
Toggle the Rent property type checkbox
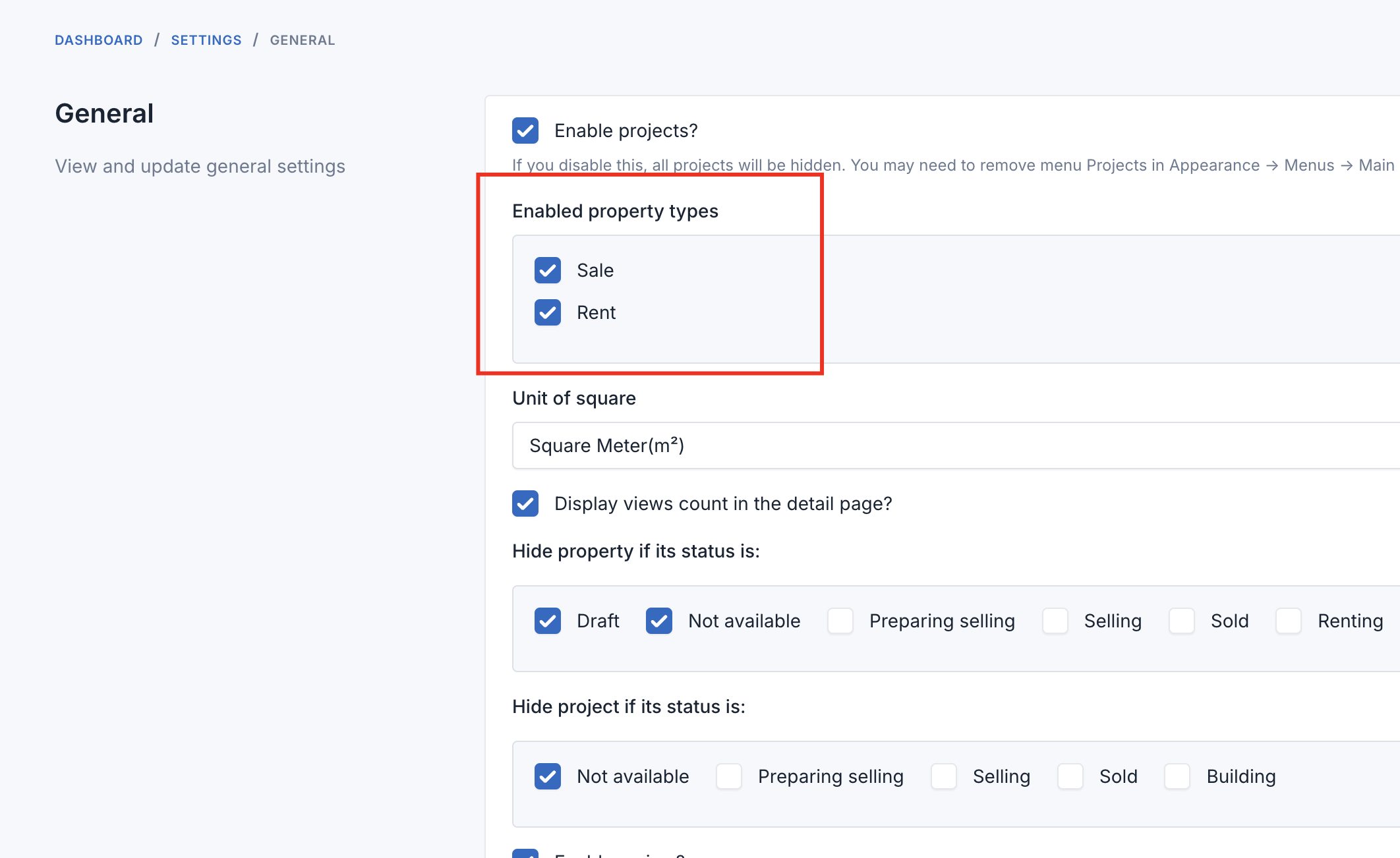click(x=548, y=312)
